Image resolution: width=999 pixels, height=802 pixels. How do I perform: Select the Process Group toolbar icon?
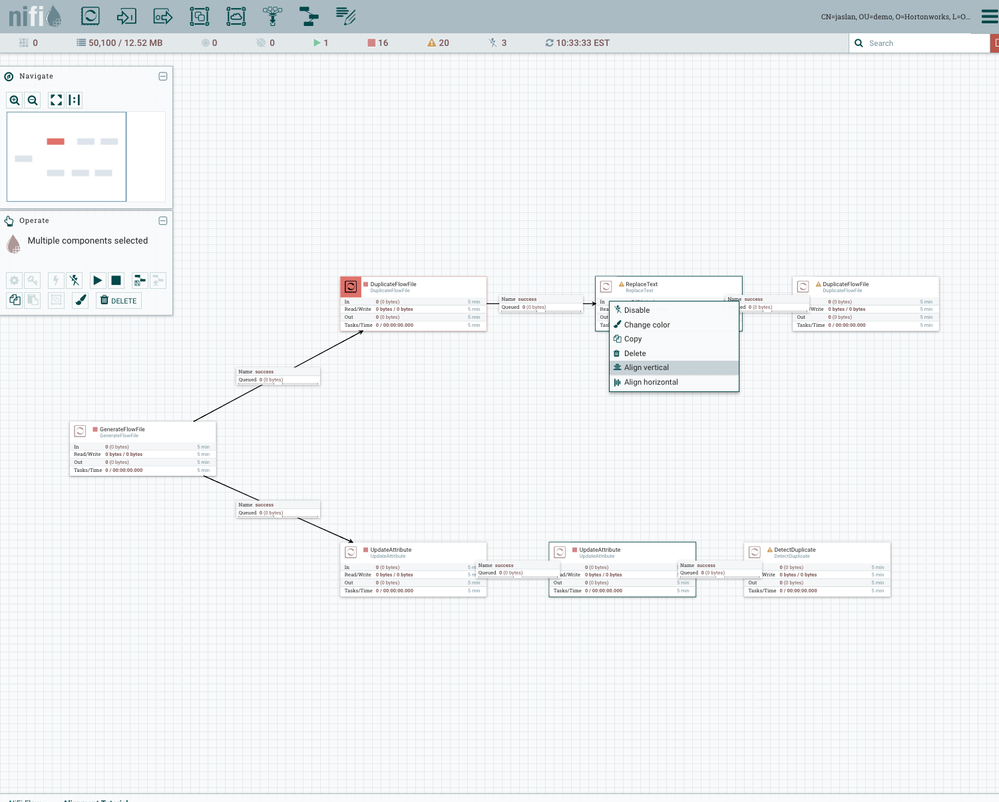[x=199, y=16]
